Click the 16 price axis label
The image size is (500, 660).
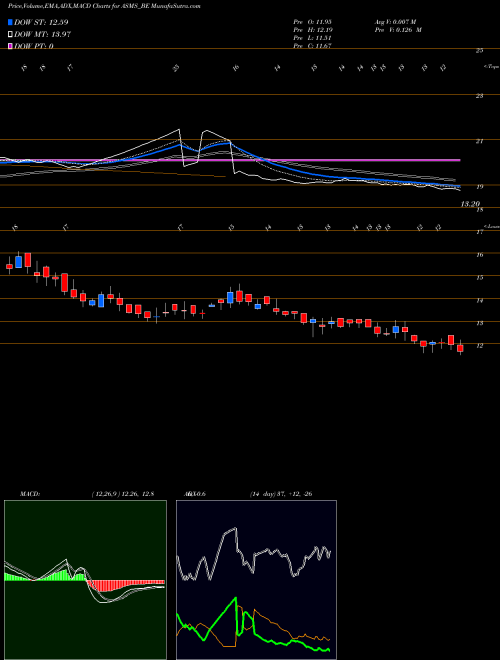pos(479,255)
